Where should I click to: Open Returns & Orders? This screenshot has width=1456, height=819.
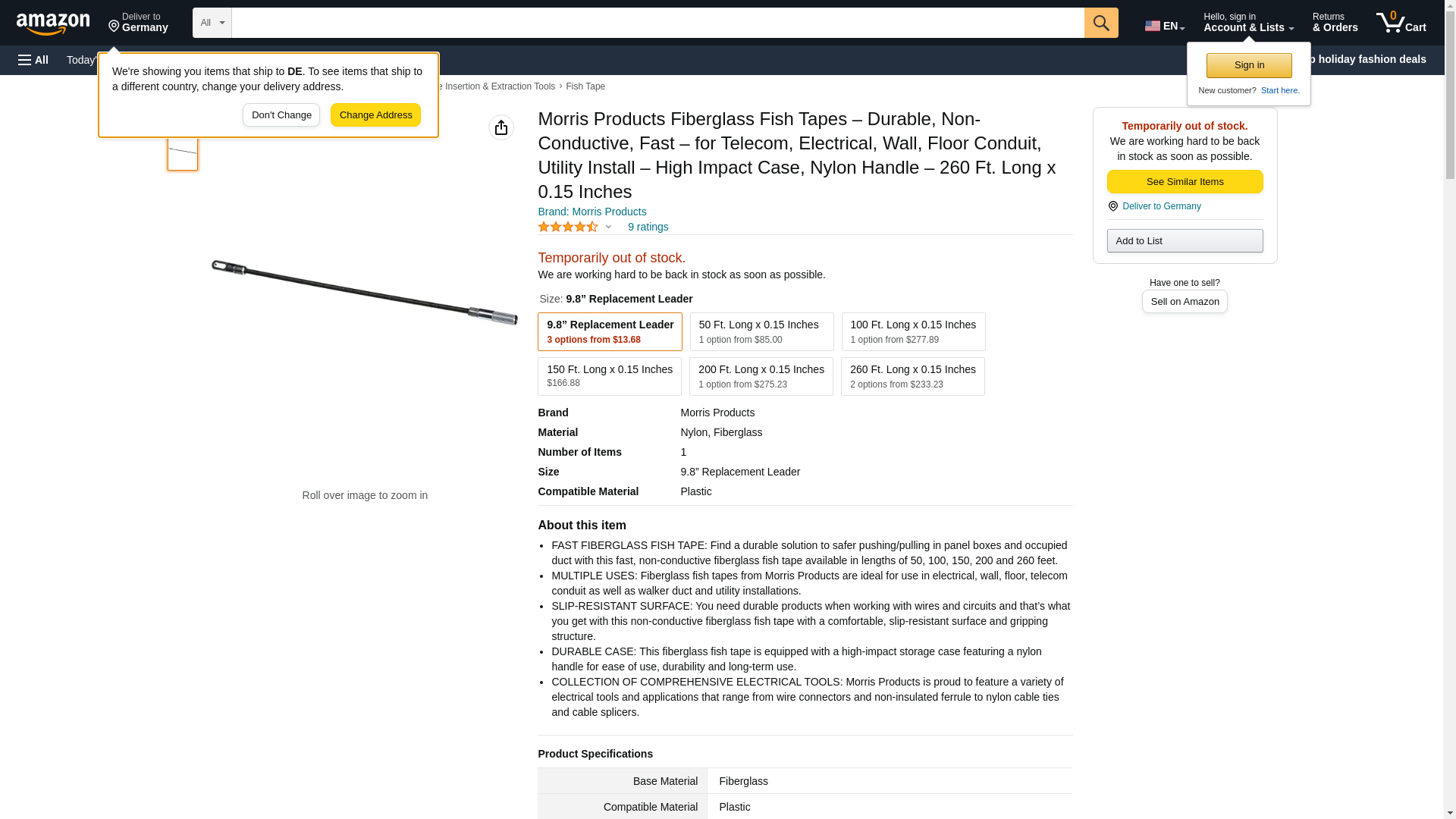pos(1335,23)
